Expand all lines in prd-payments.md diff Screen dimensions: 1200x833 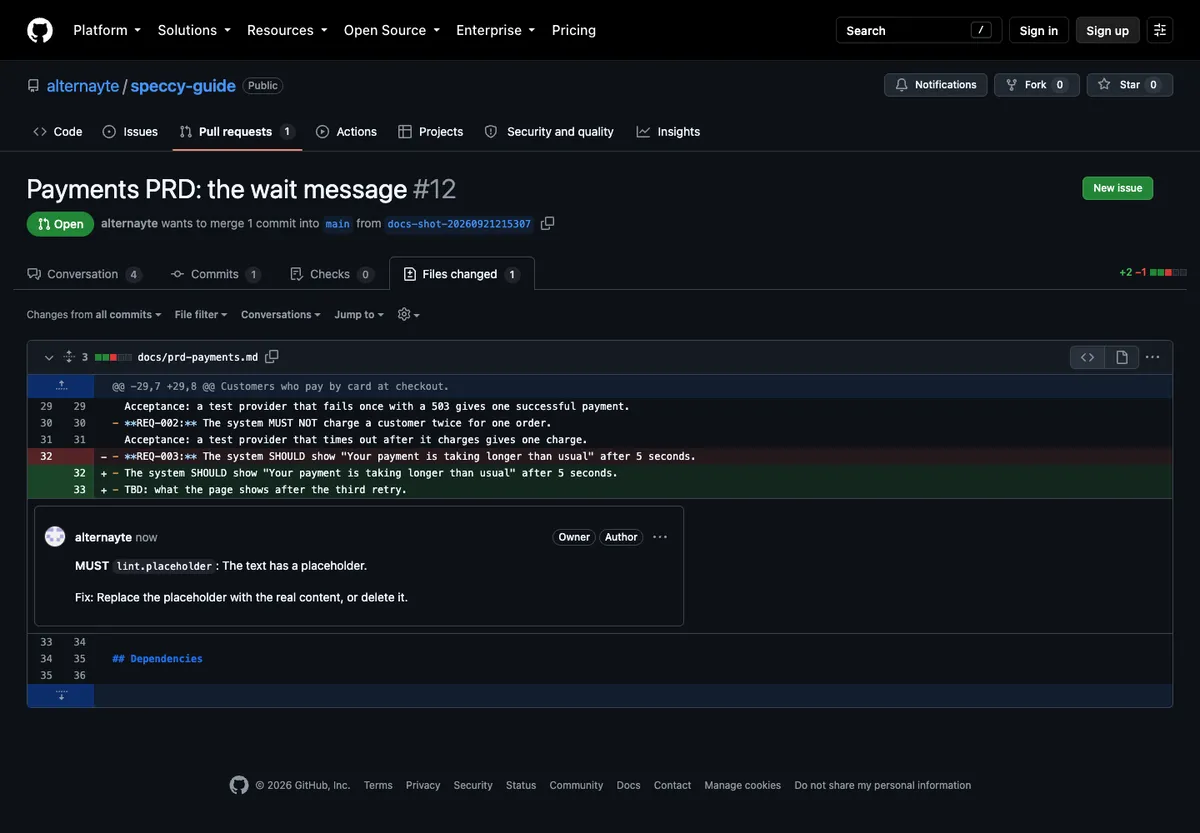click(69, 357)
